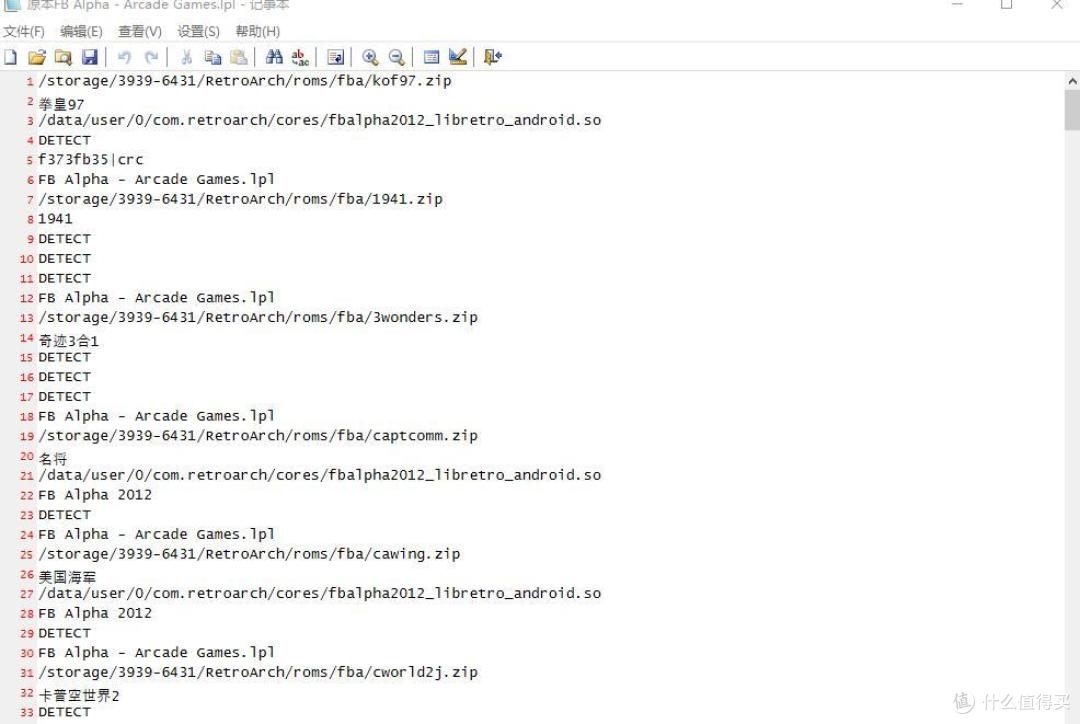Open the 查看(V) menu

[140, 32]
